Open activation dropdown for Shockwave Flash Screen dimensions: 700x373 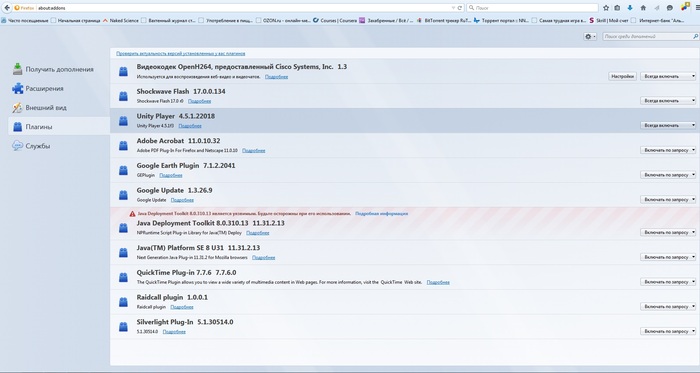668,101
